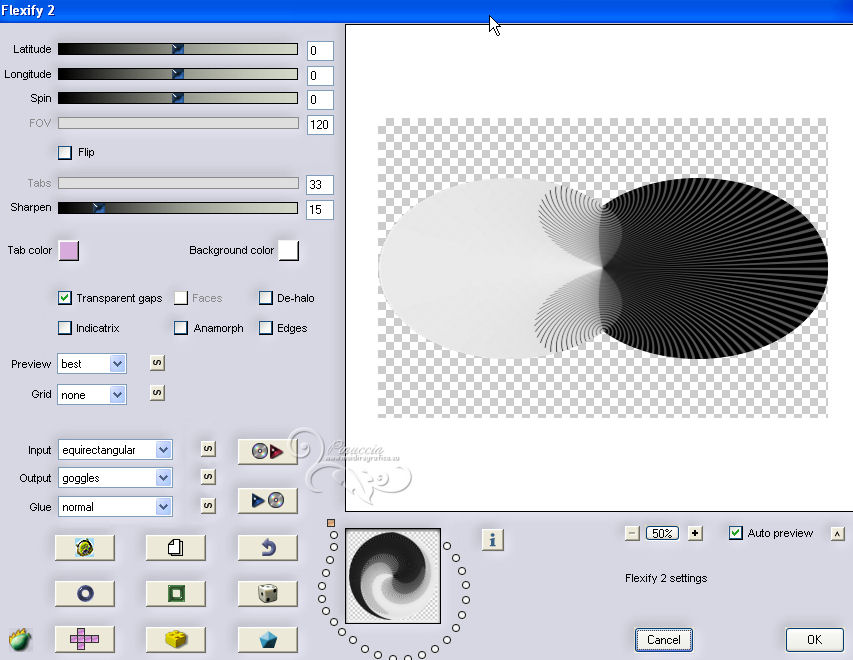
Task: Click the info button beside thumbnail
Action: [492, 540]
